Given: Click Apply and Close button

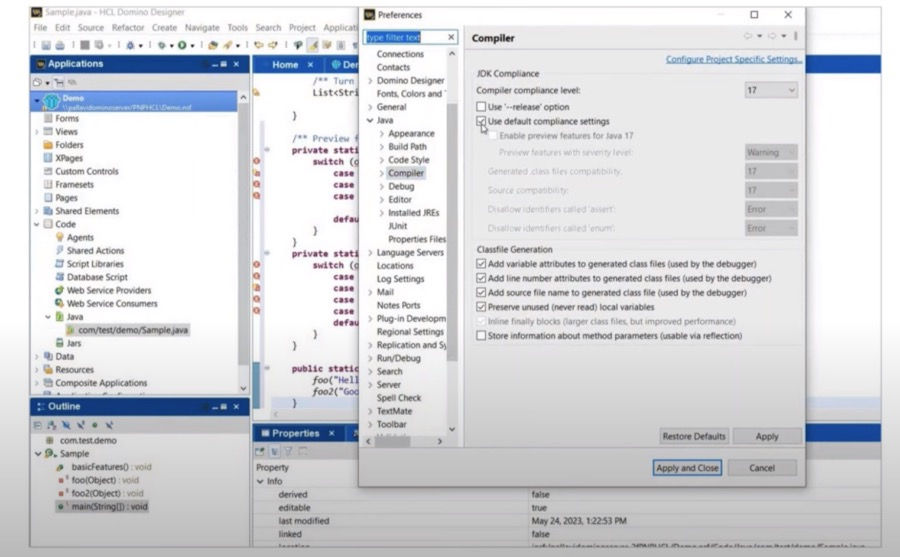Looking at the screenshot, I should [x=687, y=468].
